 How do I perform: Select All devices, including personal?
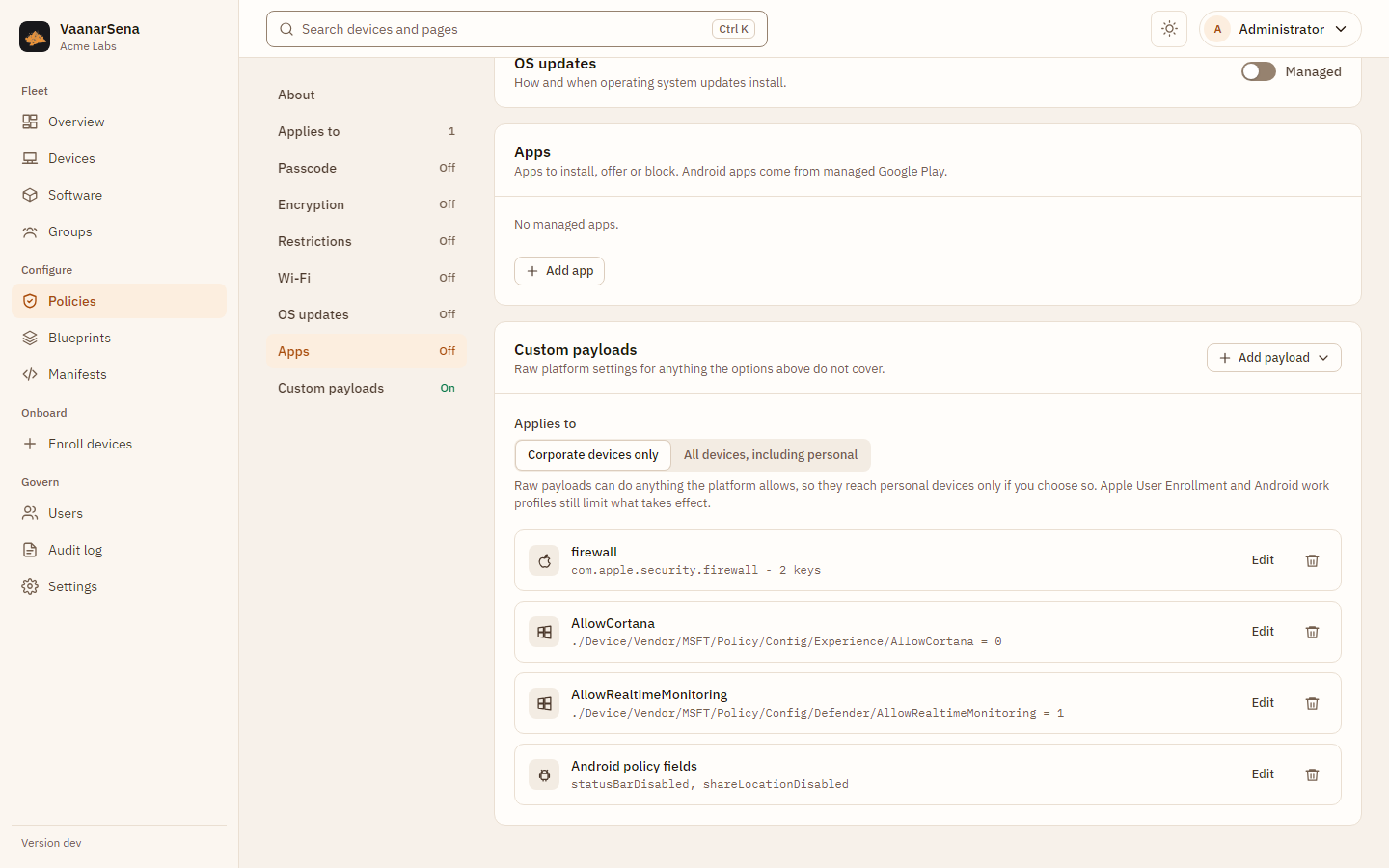[771, 455]
